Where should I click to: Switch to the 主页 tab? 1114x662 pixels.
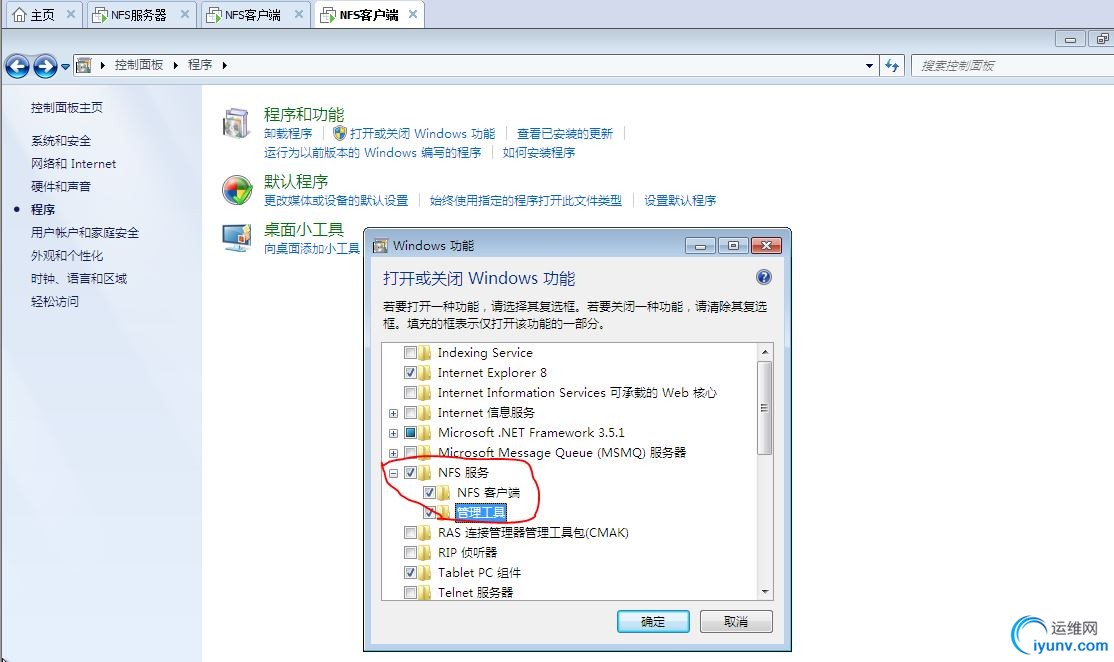point(43,15)
